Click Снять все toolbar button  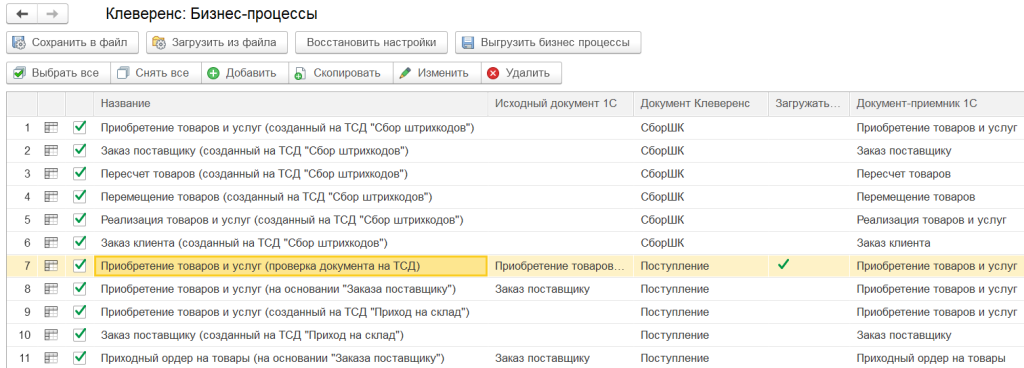[x=155, y=73]
